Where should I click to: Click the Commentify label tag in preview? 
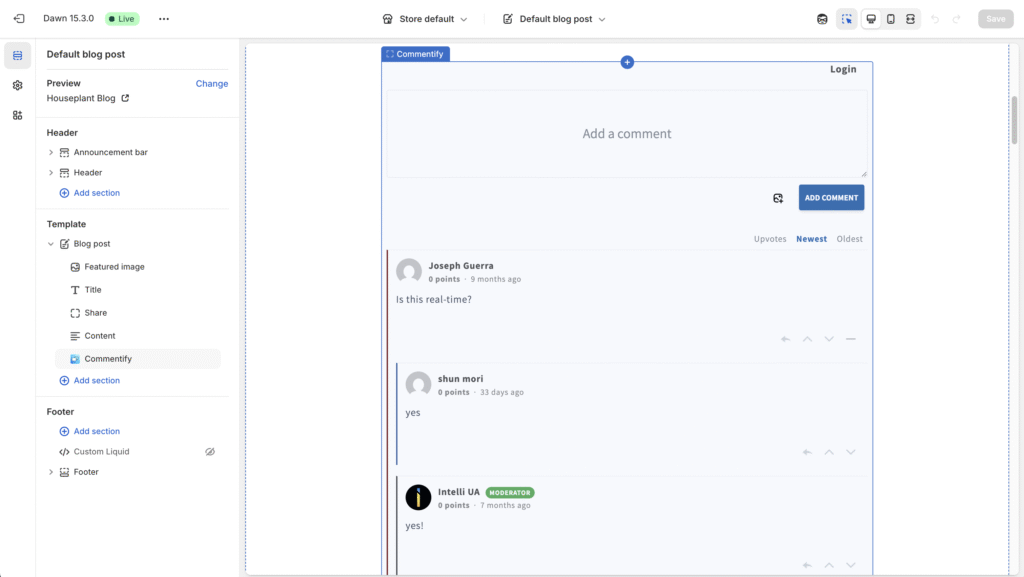(x=415, y=54)
